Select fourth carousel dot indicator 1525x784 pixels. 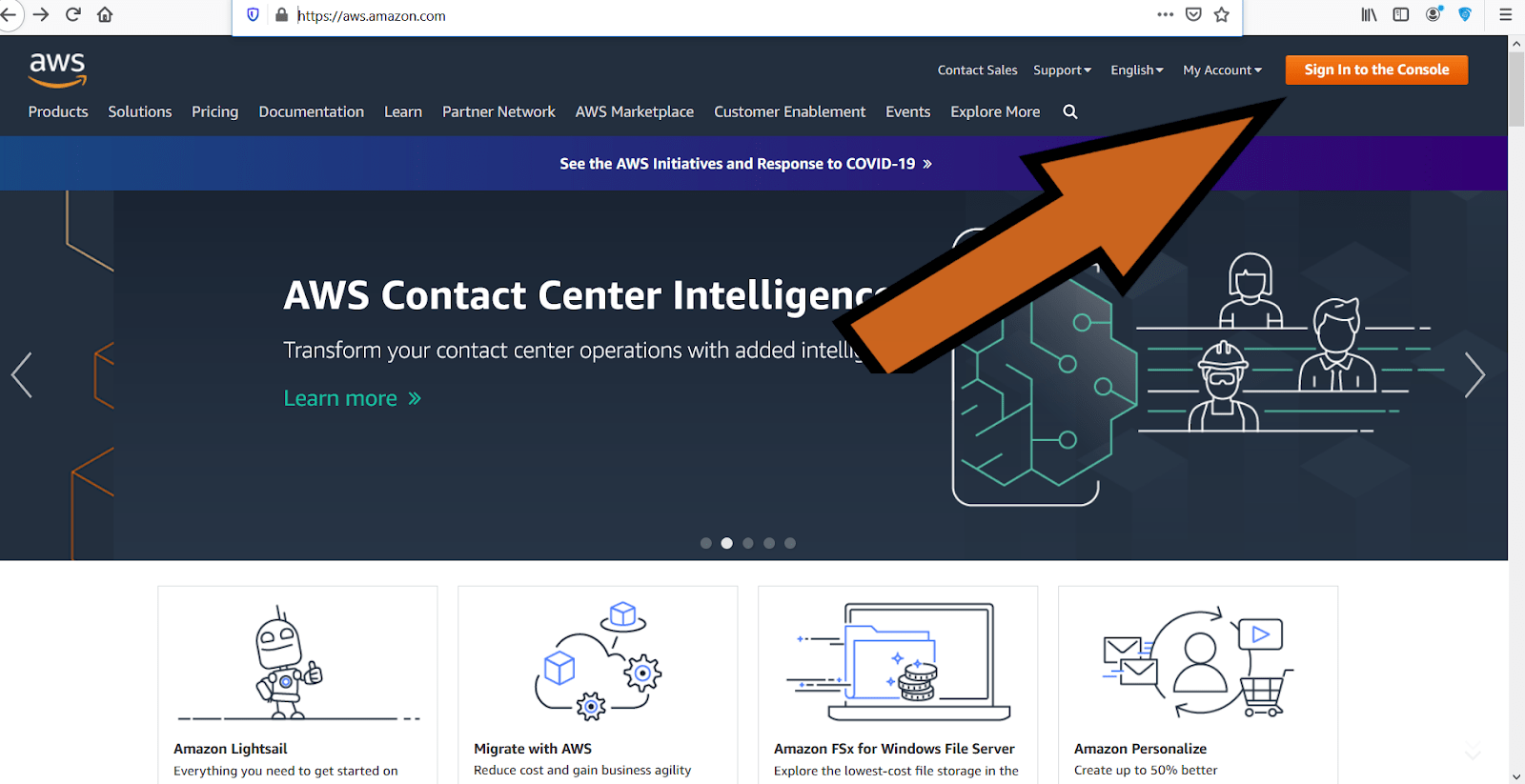click(769, 543)
